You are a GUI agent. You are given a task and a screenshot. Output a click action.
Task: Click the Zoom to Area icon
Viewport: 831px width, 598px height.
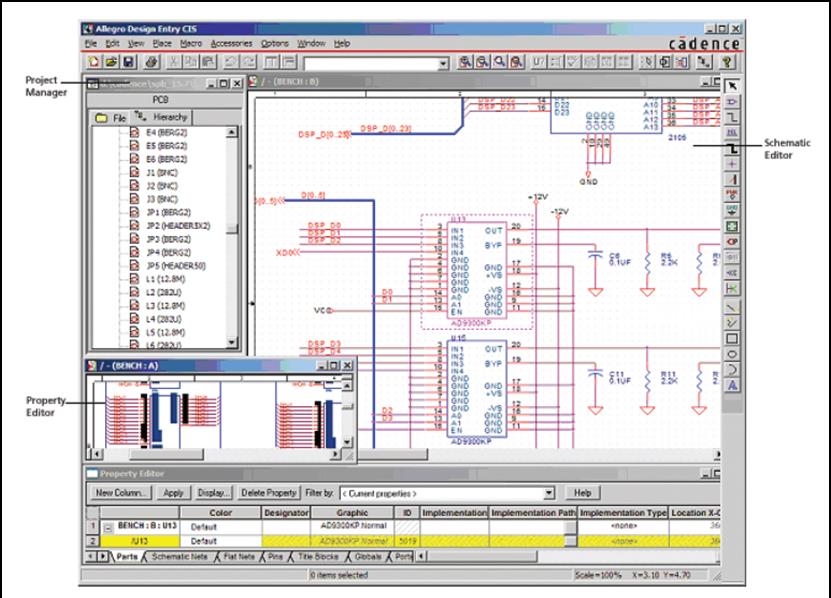coord(499,62)
